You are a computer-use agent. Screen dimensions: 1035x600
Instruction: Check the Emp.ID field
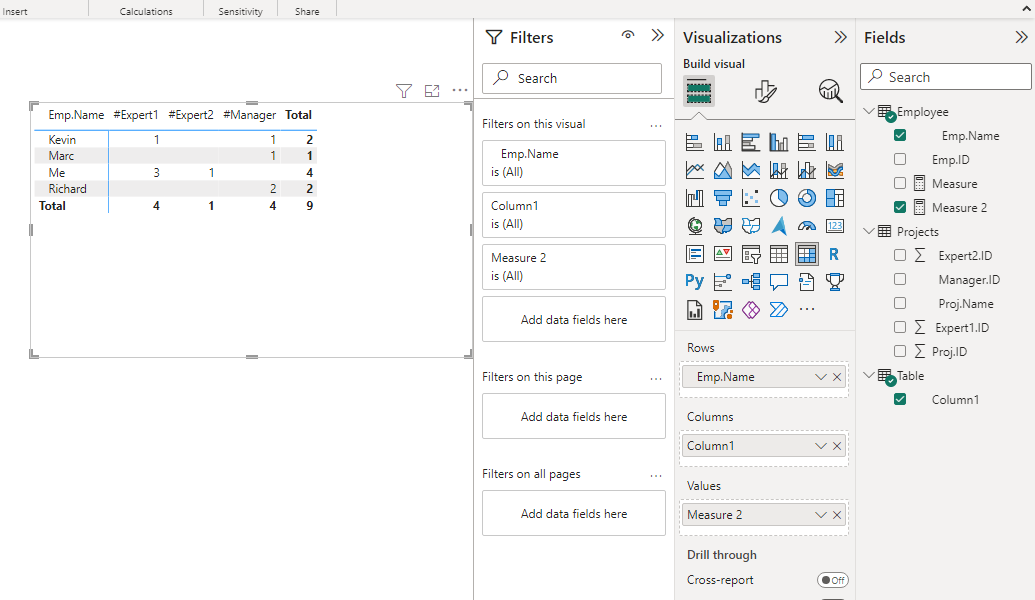click(x=900, y=159)
